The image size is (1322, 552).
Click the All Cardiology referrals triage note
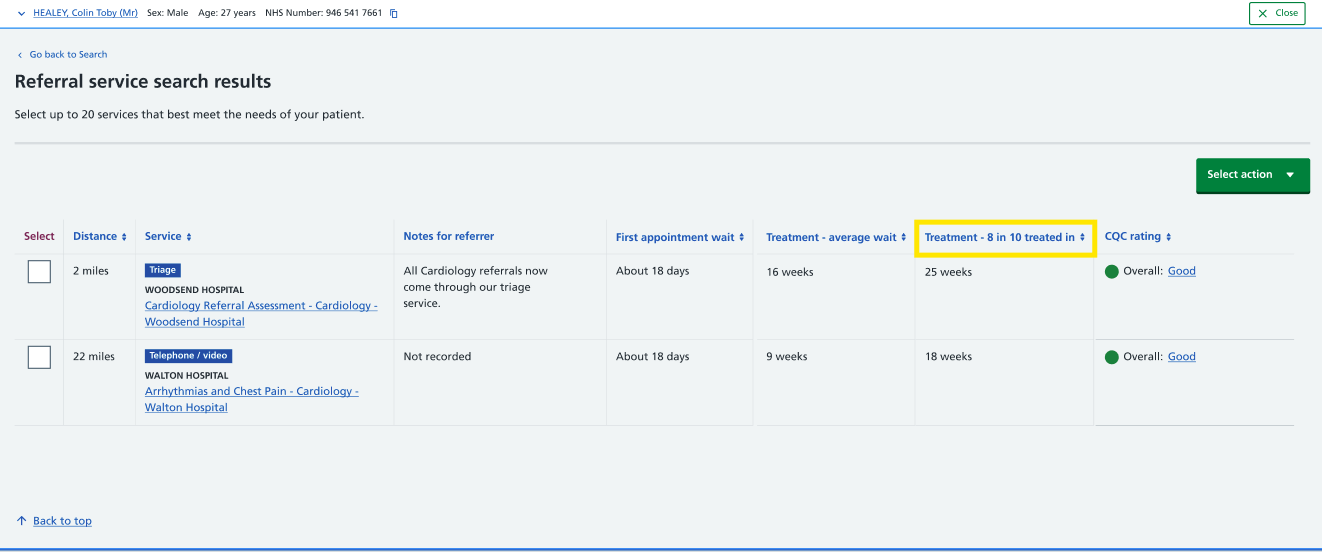(476, 287)
